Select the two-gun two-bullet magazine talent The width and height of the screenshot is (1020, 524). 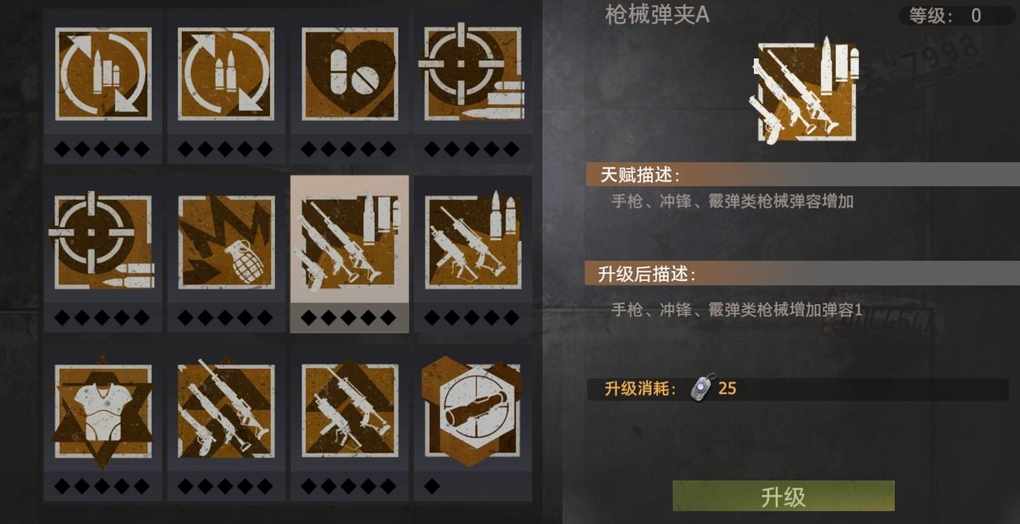coord(473,242)
